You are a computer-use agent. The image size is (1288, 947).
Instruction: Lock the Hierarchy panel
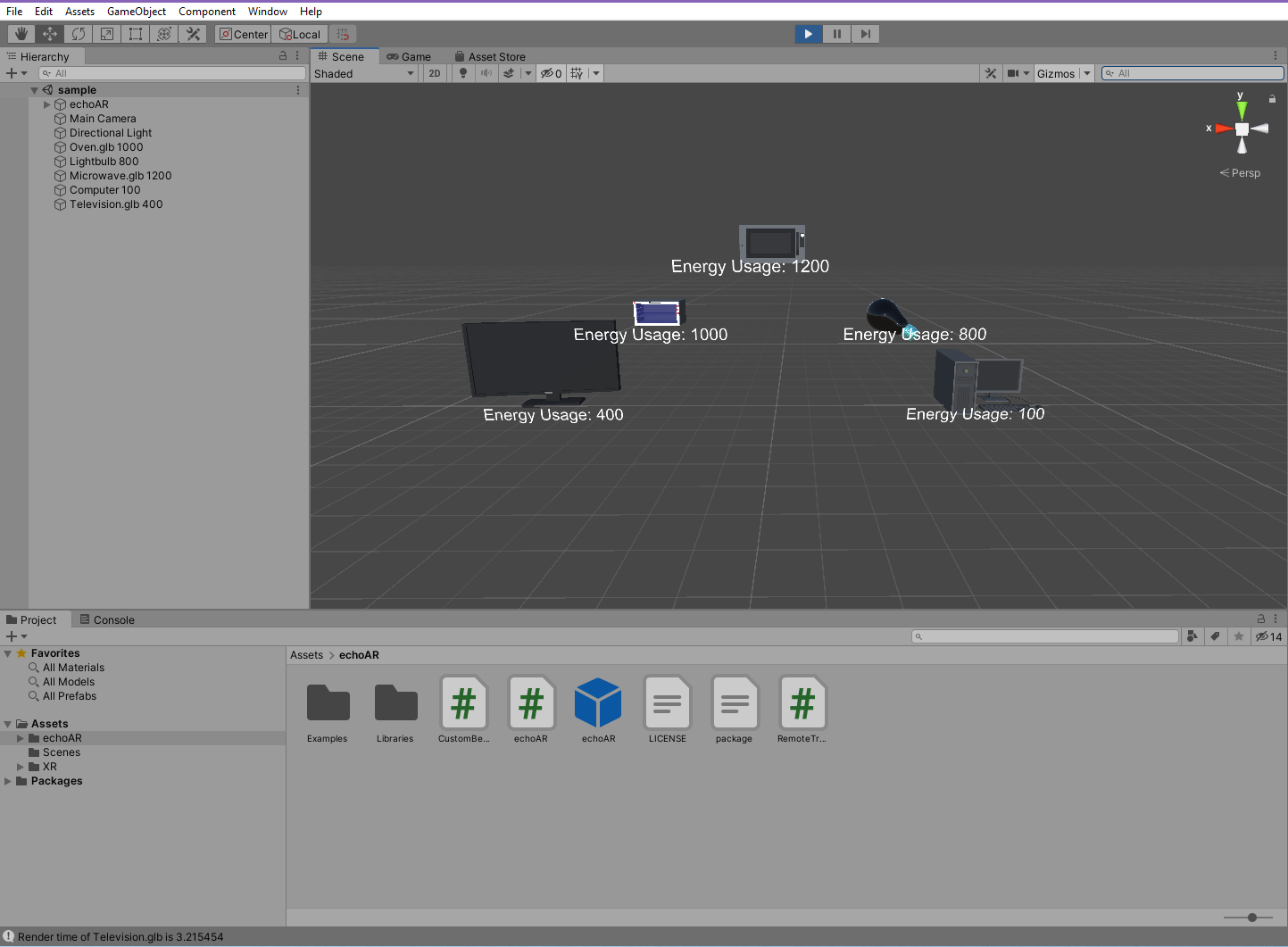(x=283, y=56)
